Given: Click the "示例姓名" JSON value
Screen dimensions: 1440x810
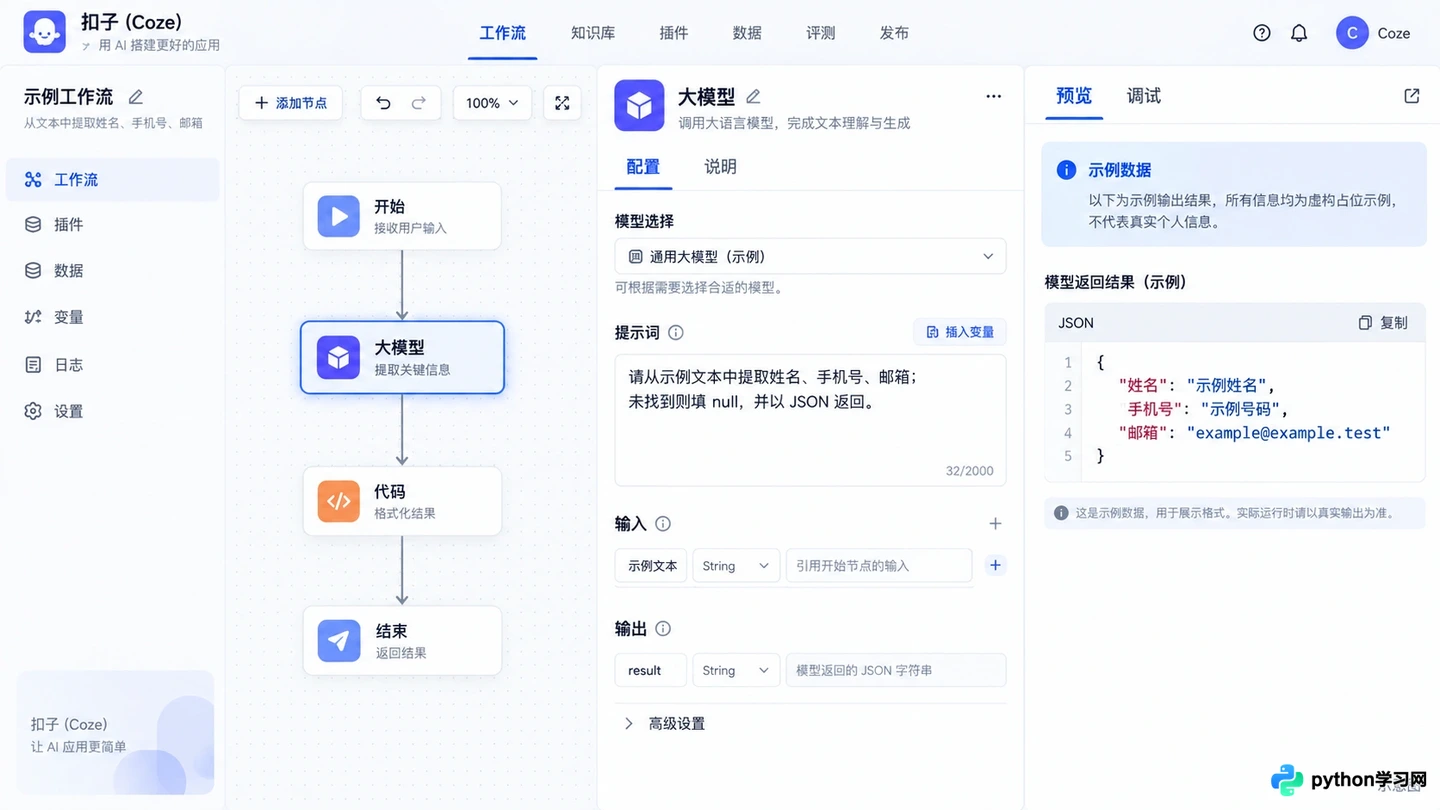Looking at the screenshot, I should point(1226,385).
